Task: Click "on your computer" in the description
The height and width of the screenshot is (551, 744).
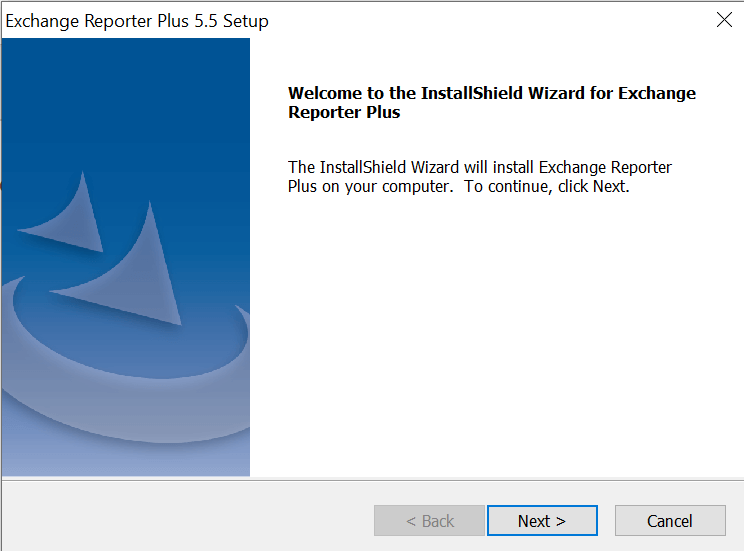Action: coord(388,187)
